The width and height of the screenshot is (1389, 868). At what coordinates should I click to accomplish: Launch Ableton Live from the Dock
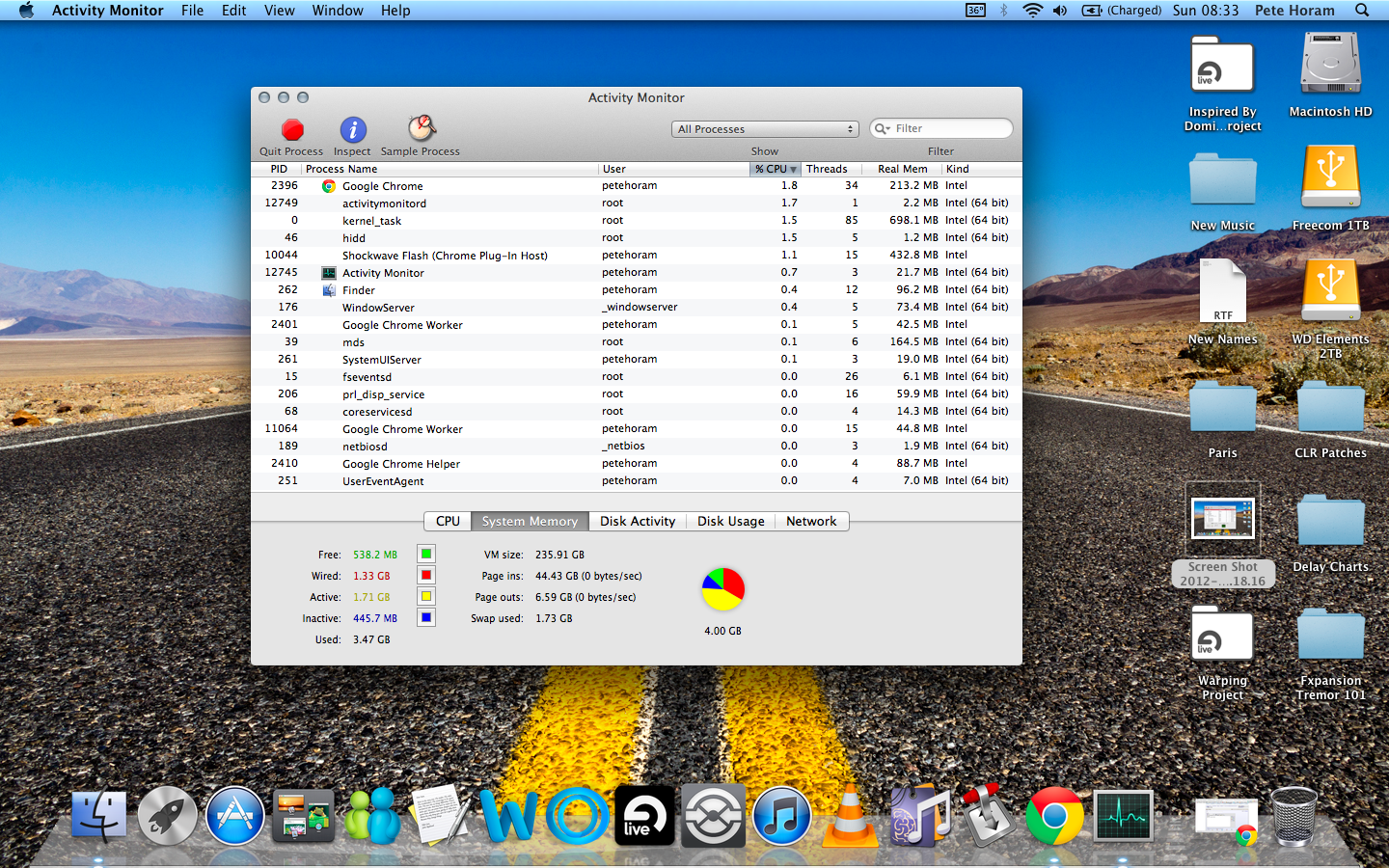point(645,816)
